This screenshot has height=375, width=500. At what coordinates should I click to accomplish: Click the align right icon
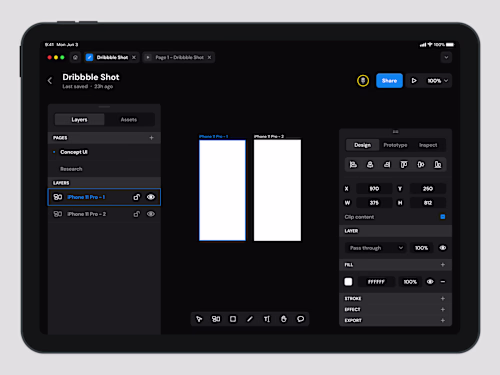coord(387,164)
